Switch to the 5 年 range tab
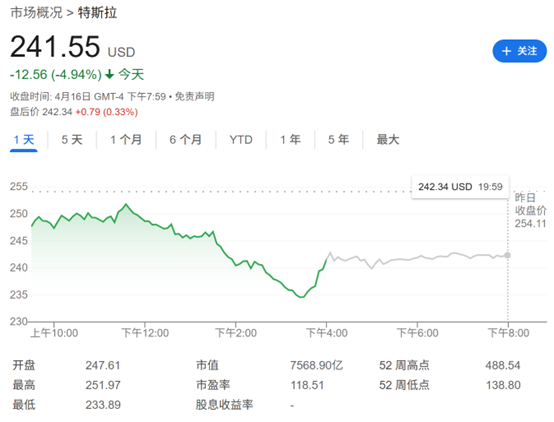This screenshot has width=554, height=422. click(x=338, y=140)
